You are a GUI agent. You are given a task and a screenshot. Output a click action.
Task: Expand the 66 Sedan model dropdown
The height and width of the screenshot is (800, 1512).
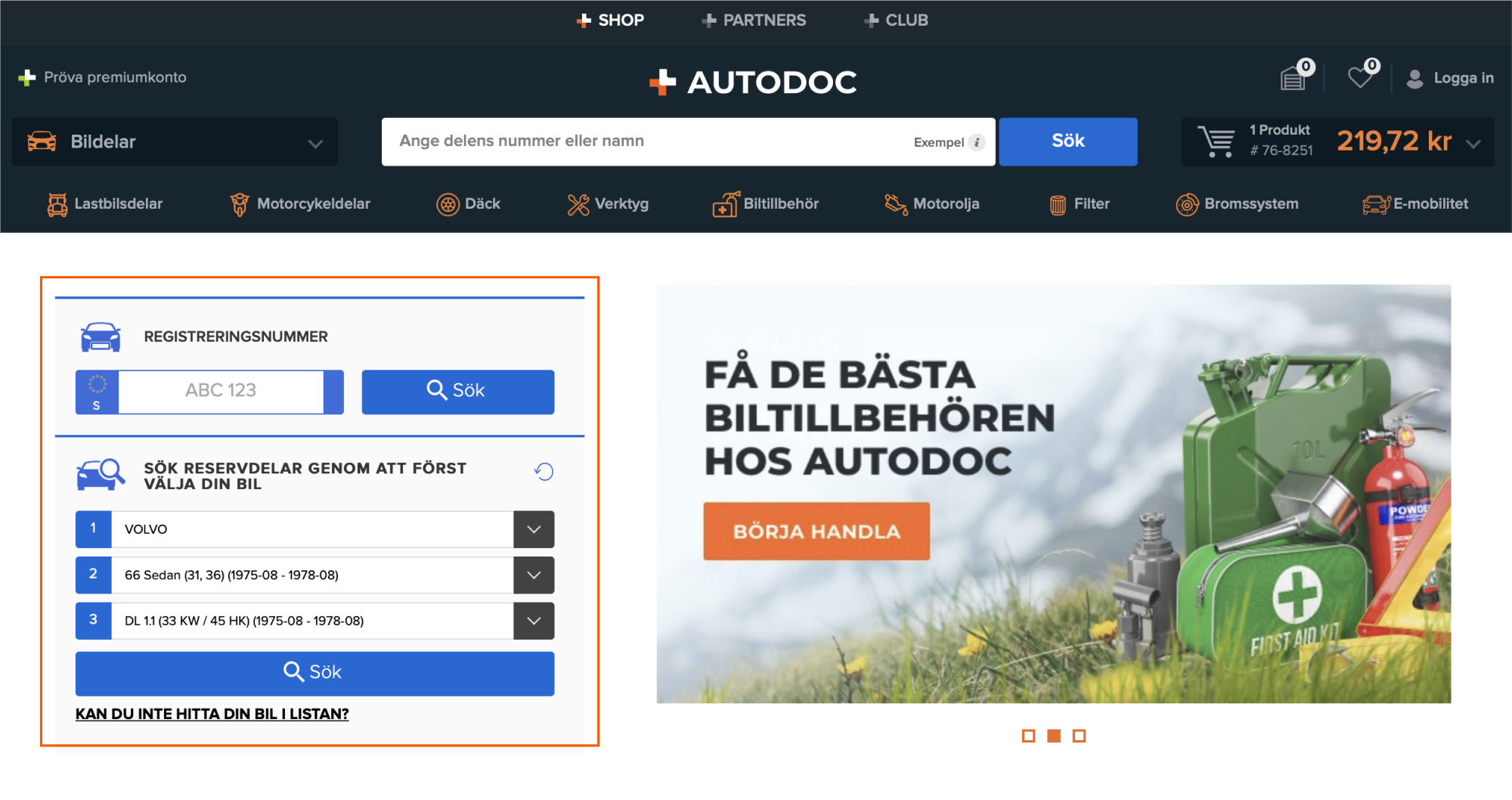(x=534, y=575)
